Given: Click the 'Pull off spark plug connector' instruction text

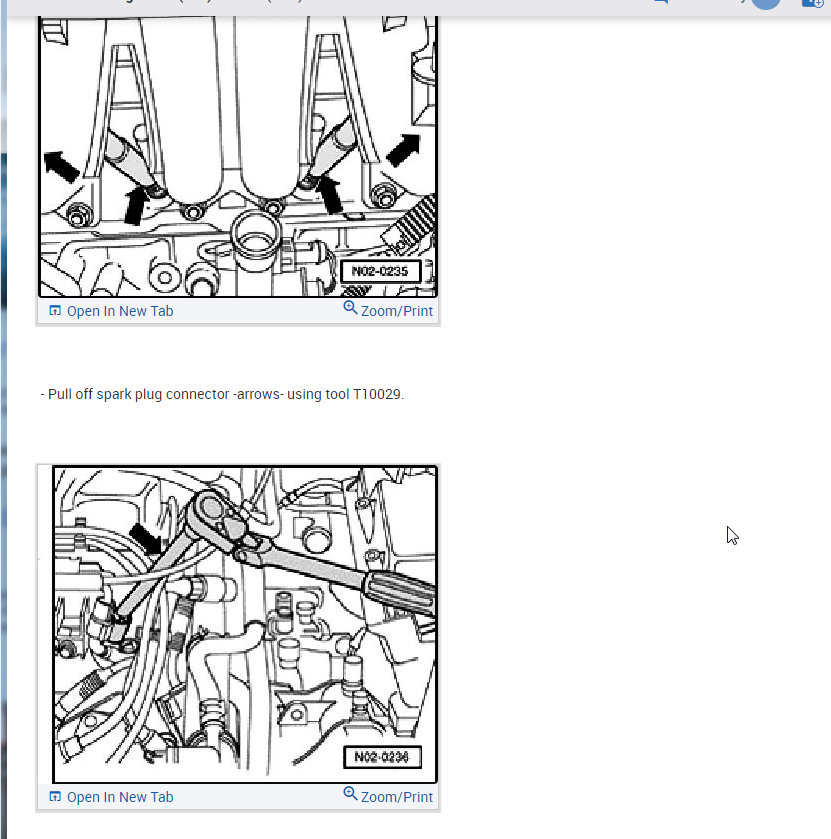Looking at the screenshot, I should (222, 394).
